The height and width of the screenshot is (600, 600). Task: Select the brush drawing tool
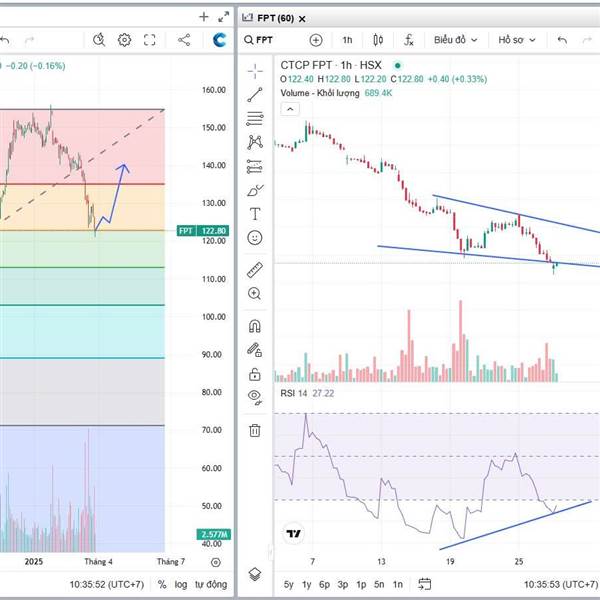point(255,190)
